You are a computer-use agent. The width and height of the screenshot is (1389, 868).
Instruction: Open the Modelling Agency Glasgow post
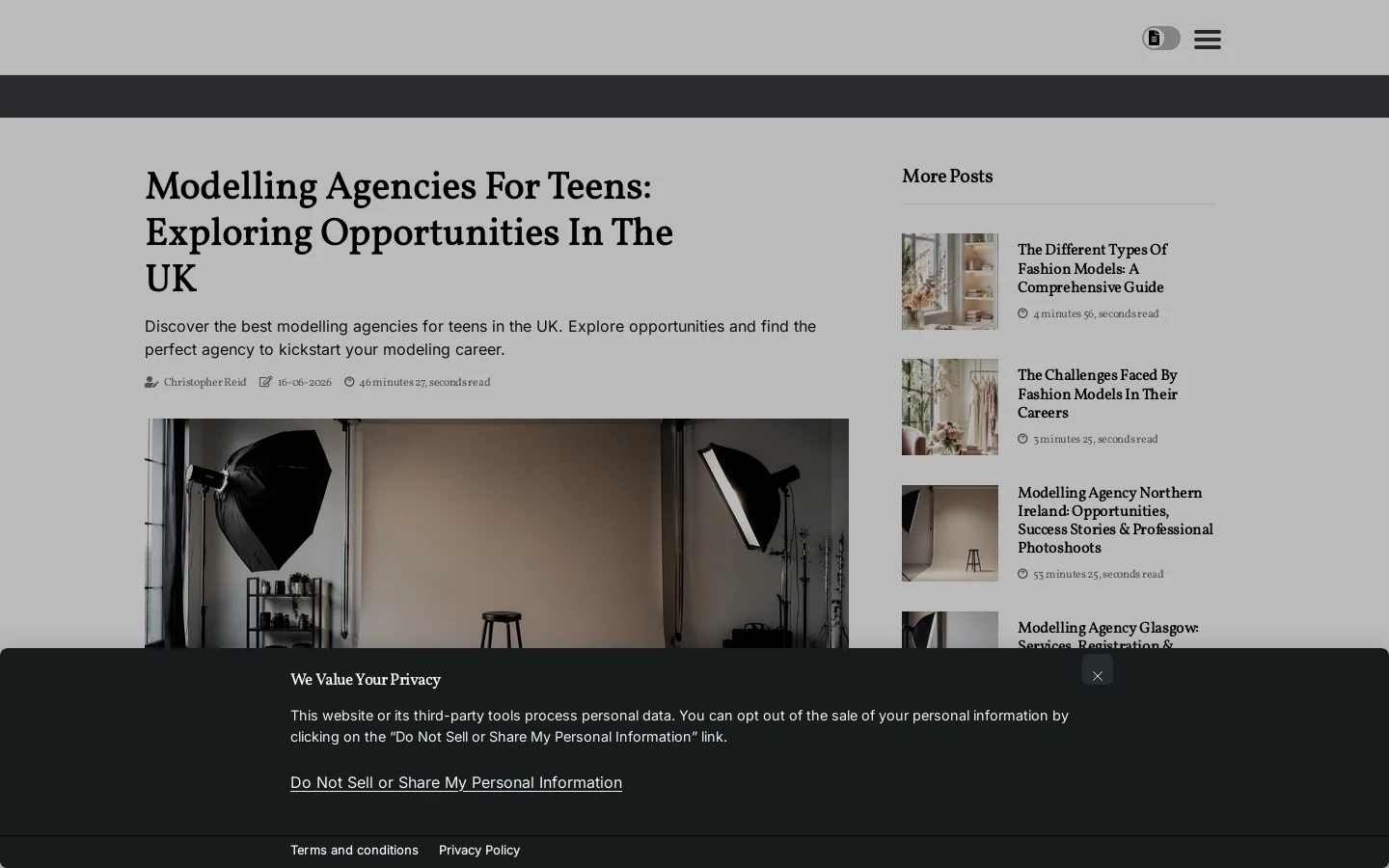tap(1107, 633)
